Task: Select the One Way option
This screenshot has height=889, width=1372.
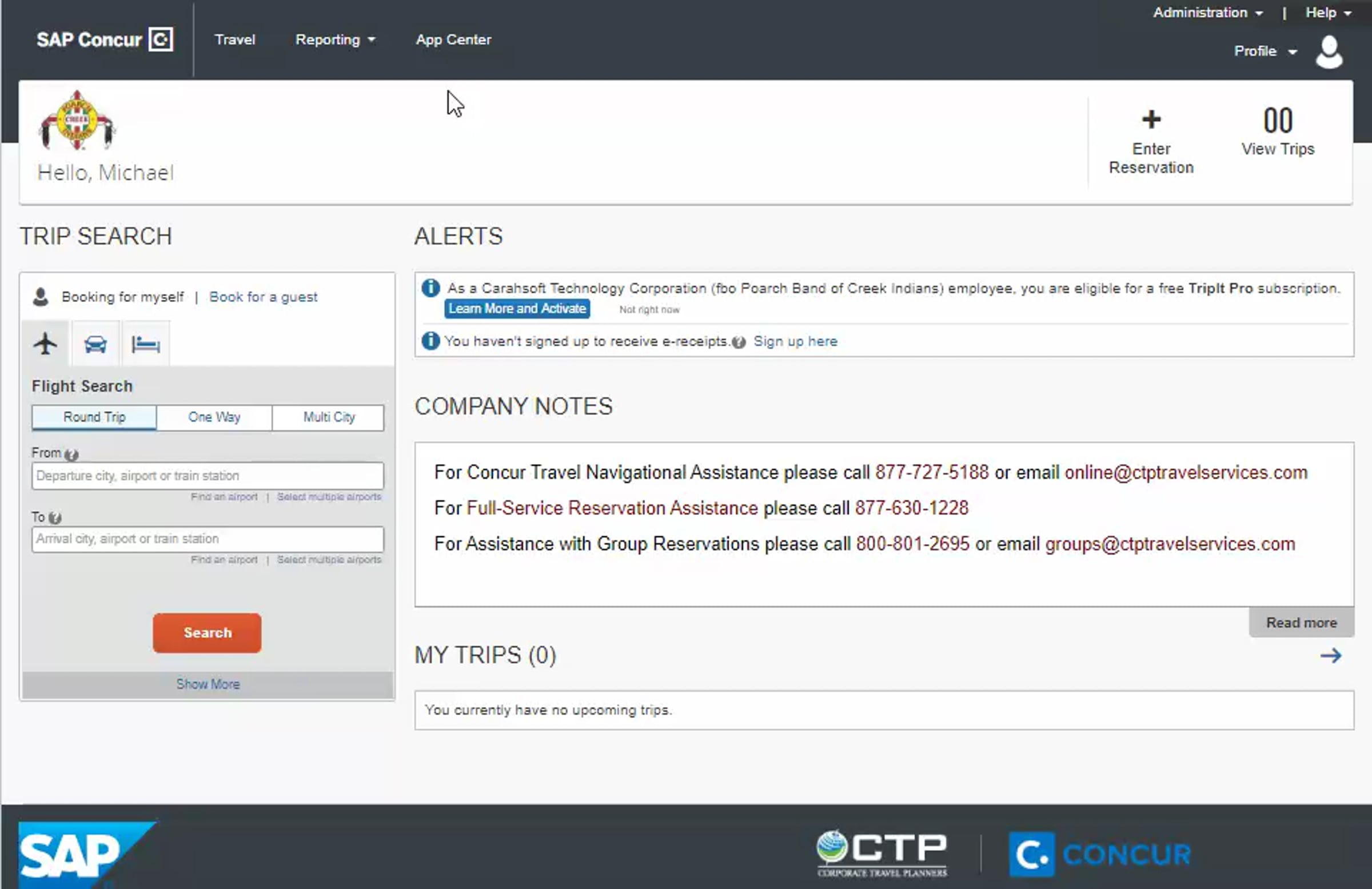Action: [x=214, y=417]
